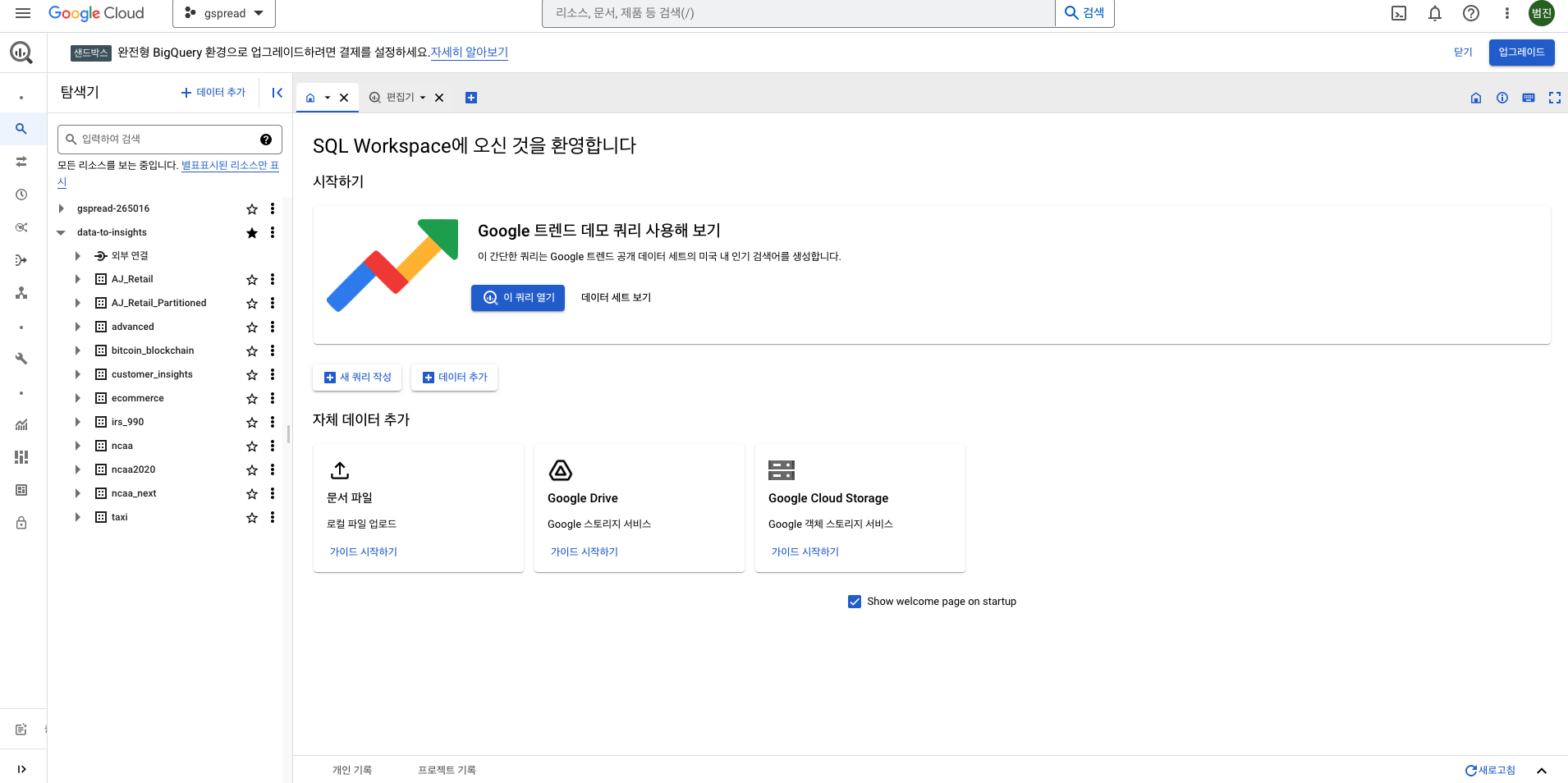Open the wrench tools sidebar icon

tap(21, 359)
